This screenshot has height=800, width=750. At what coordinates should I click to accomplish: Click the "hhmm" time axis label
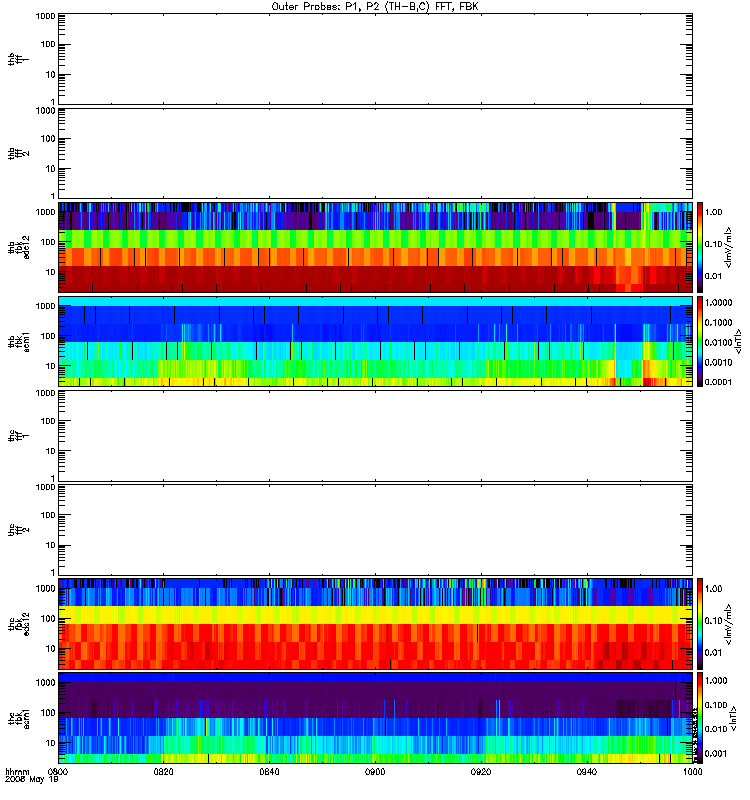click(17, 772)
